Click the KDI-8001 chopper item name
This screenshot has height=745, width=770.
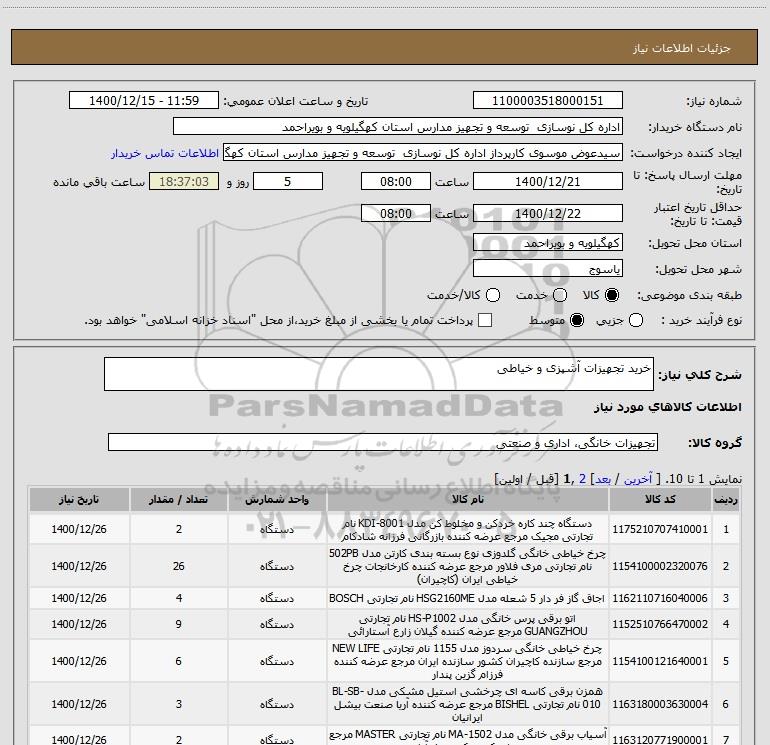(x=468, y=529)
